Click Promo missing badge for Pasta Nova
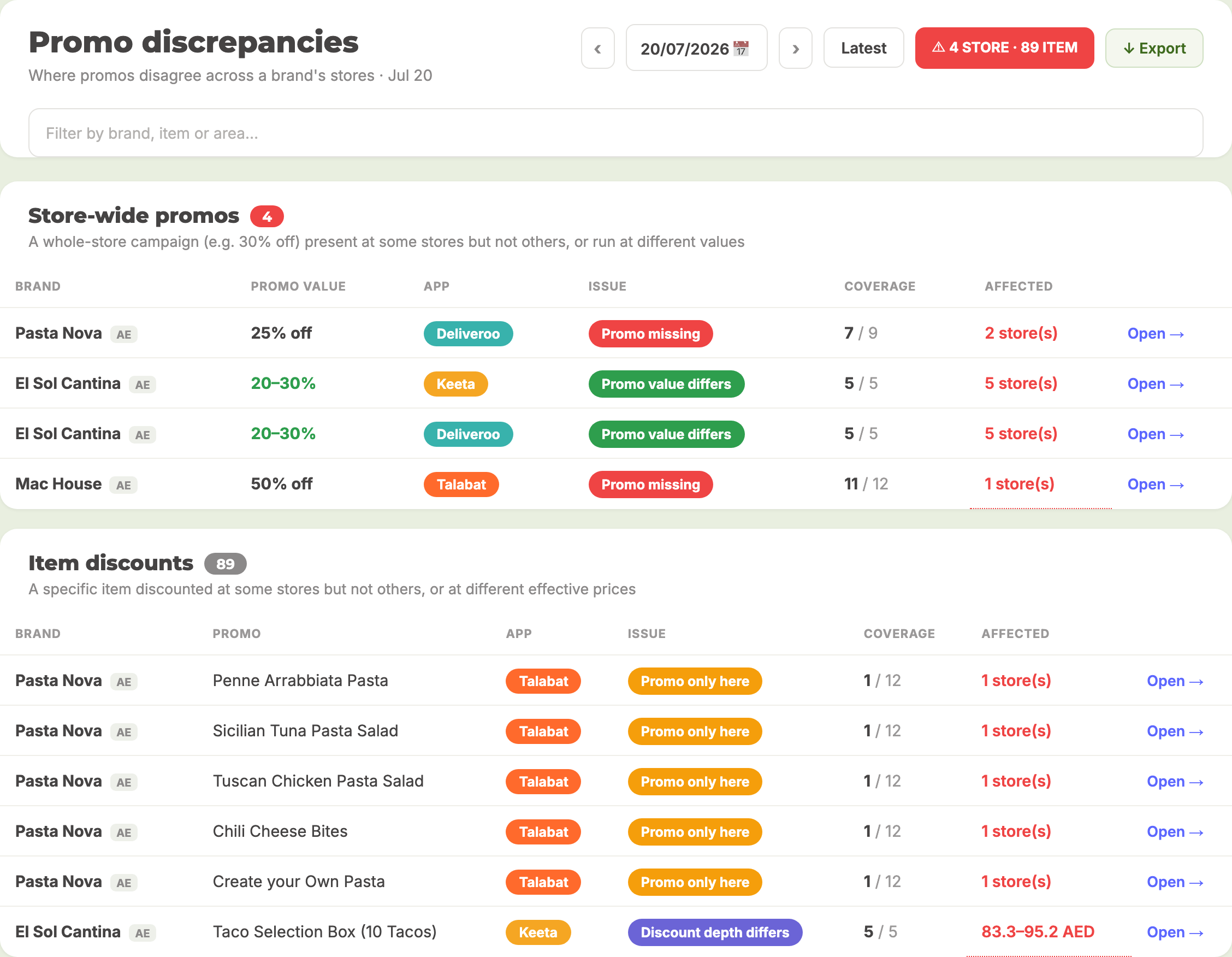1232x957 pixels. point(650,334)
